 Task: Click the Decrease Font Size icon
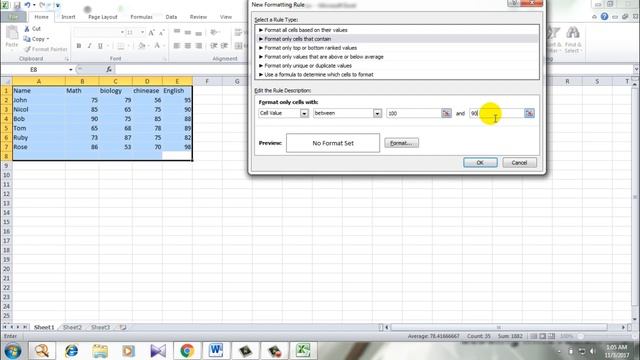pyautogui.click(x=162, y=33)
